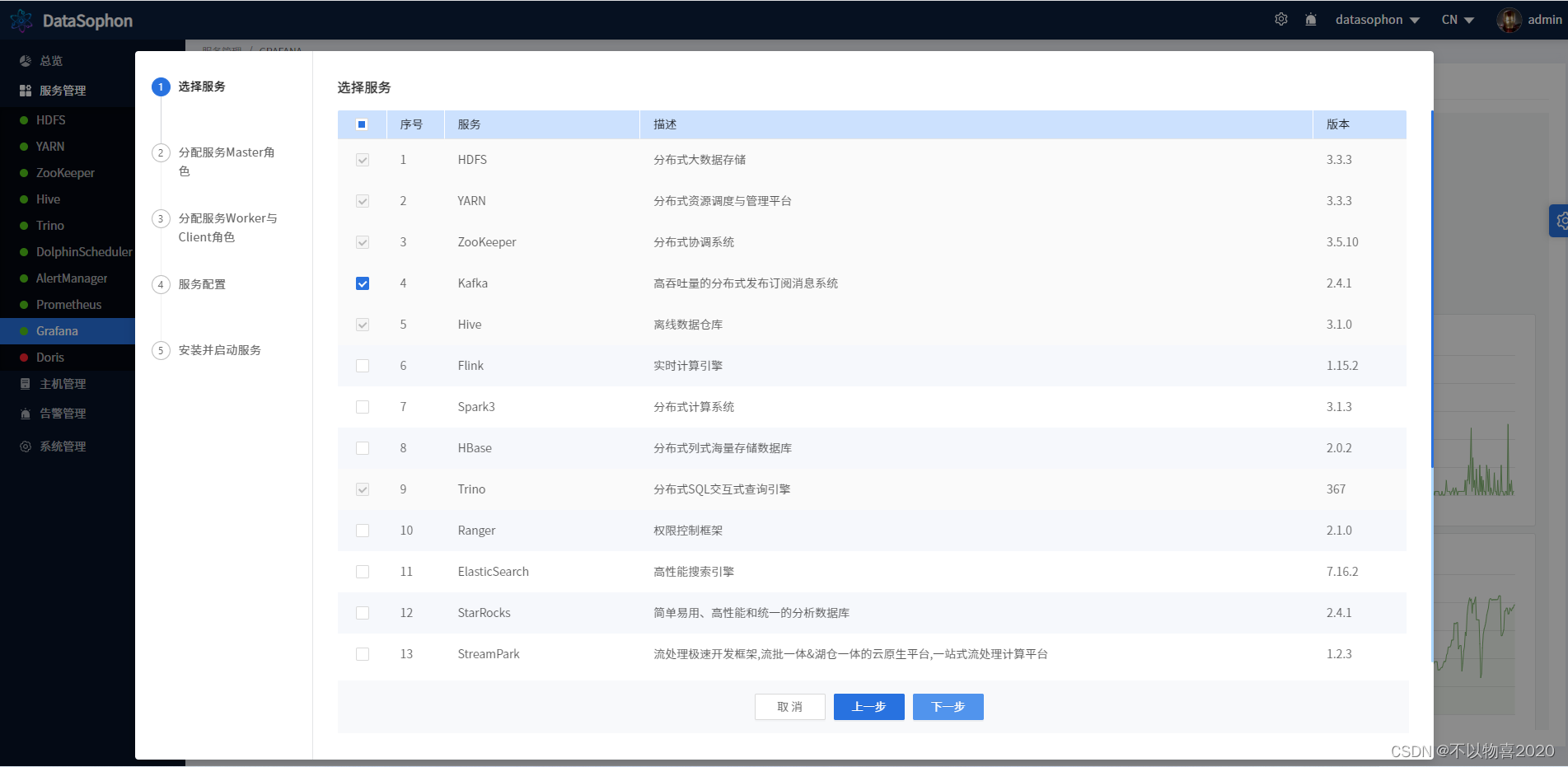Click the ElasticSearch service name
The image size is (1568, 767).
494,572
